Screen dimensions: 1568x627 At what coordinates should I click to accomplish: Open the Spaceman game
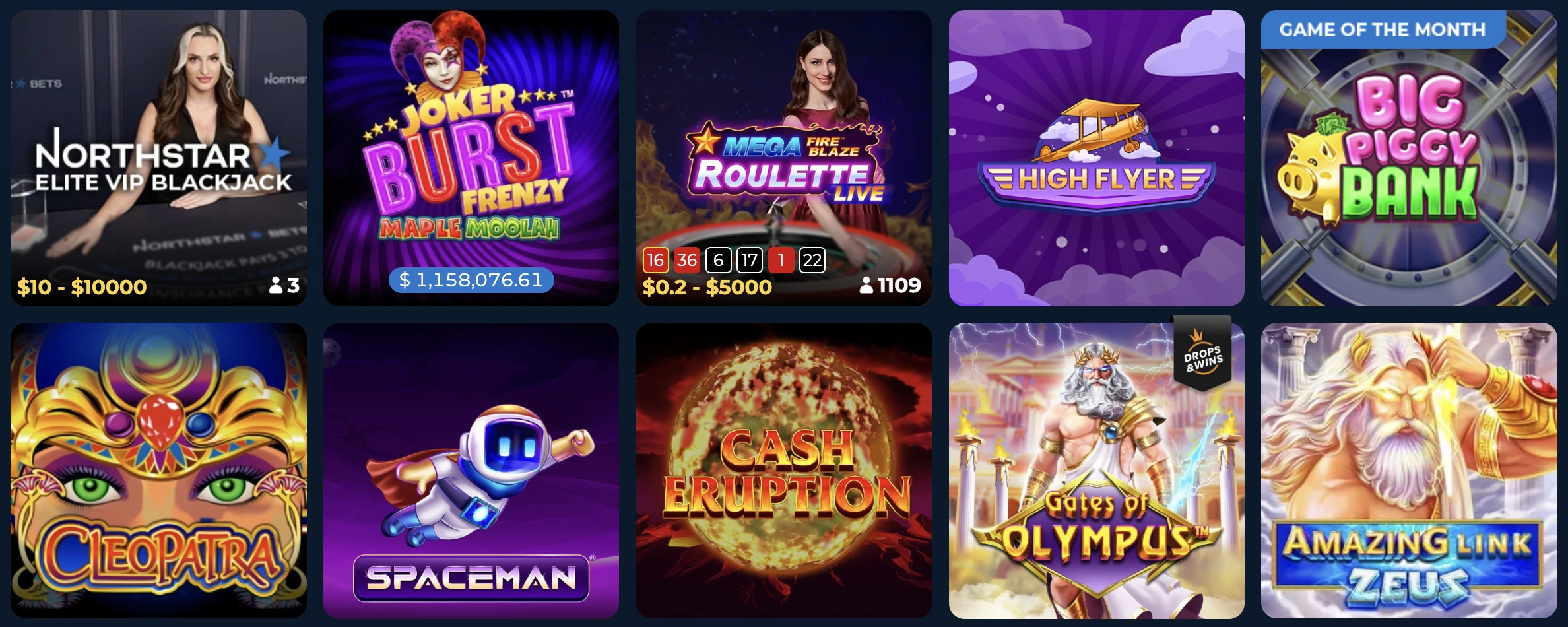[x=471, y=471]
